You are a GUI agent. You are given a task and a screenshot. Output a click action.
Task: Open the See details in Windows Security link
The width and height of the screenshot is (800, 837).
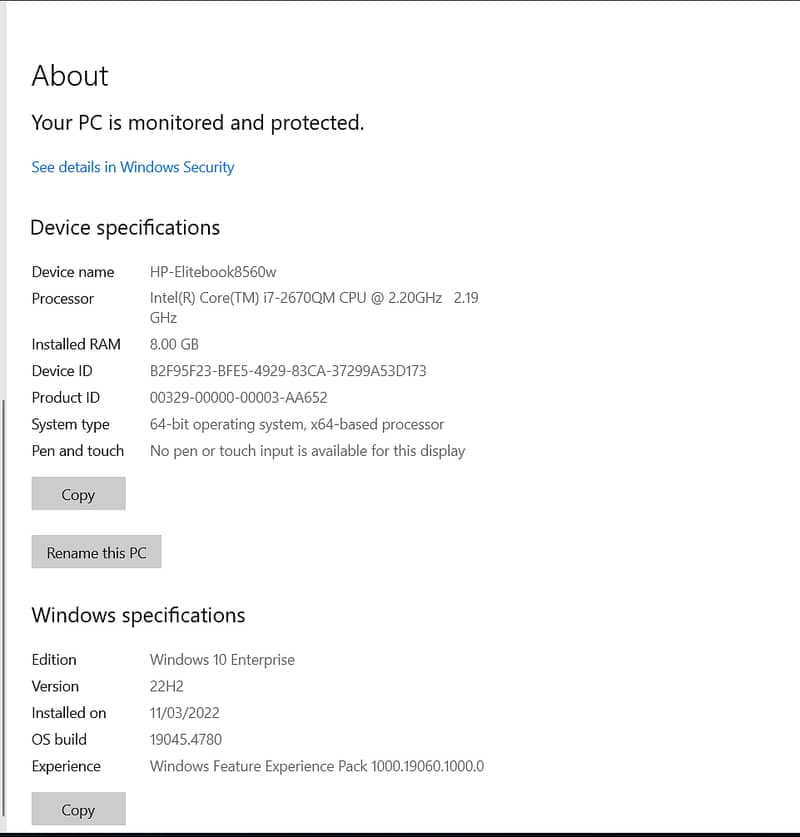click(132, 167)
